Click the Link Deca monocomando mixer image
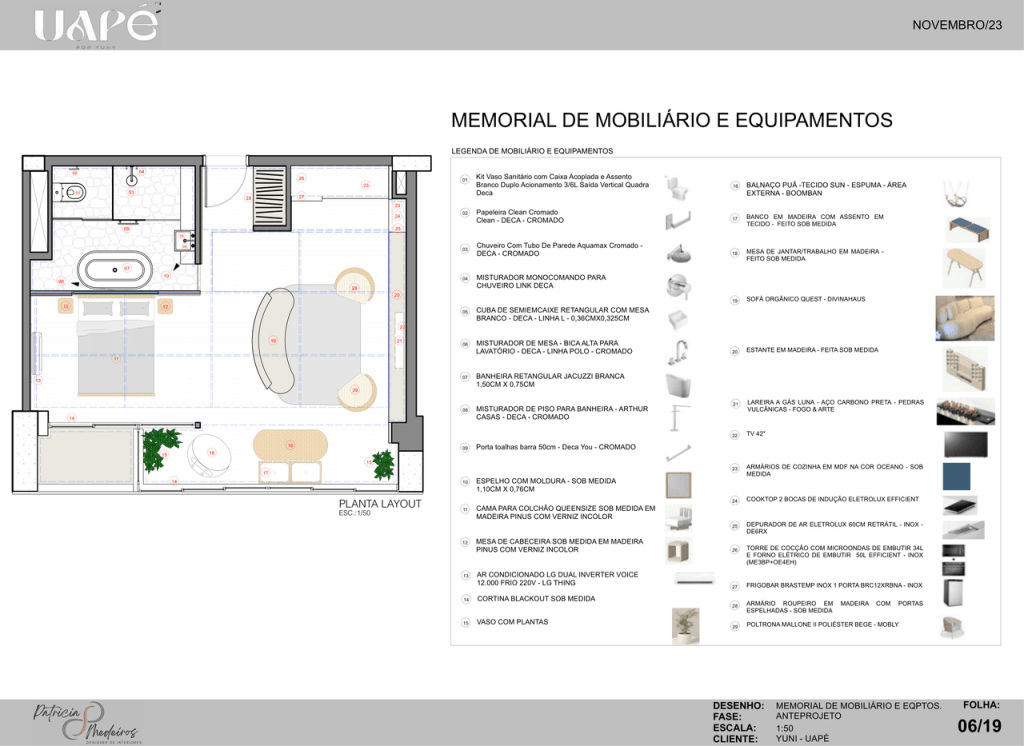 [x=679, y=286]
